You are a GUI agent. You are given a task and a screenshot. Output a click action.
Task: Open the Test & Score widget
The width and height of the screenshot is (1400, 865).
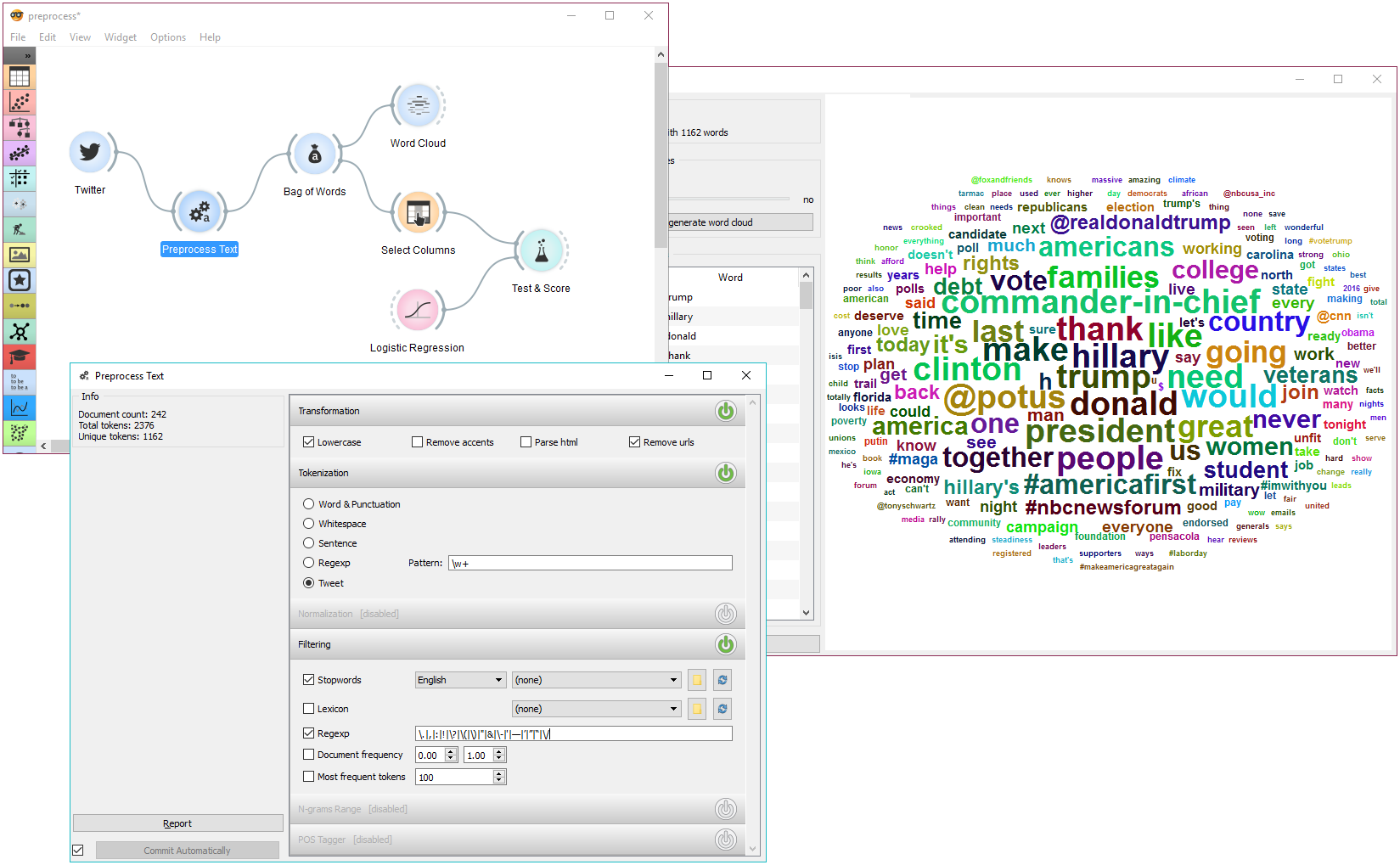[x=541, y=250]
